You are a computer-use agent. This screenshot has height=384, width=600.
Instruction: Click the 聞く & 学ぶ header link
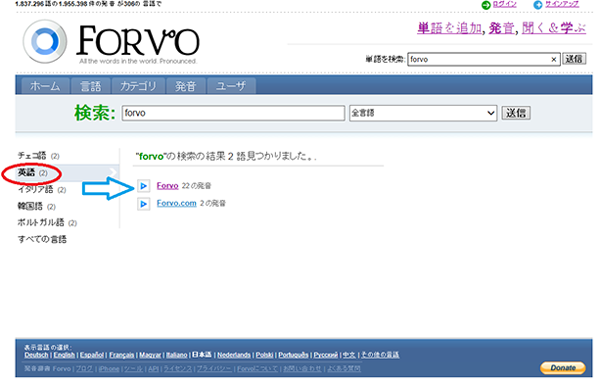coord(554,28)
